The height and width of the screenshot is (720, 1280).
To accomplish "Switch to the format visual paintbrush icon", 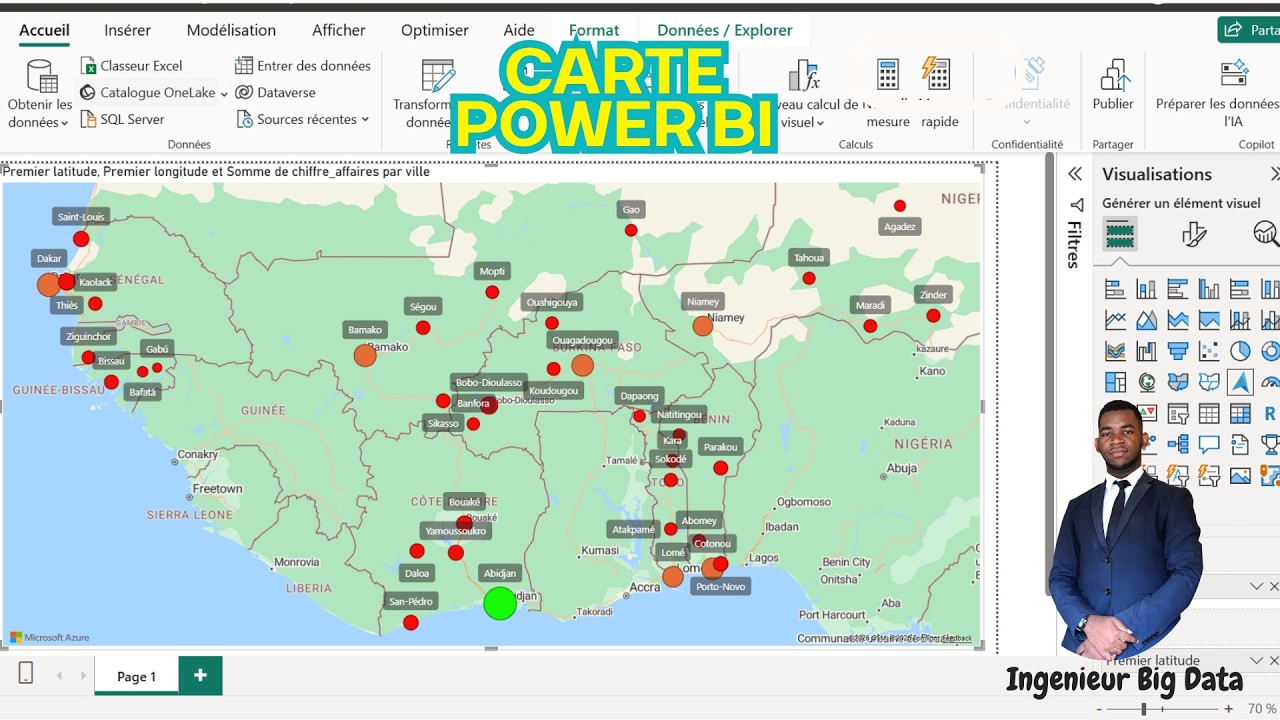I will [1194, 234].
